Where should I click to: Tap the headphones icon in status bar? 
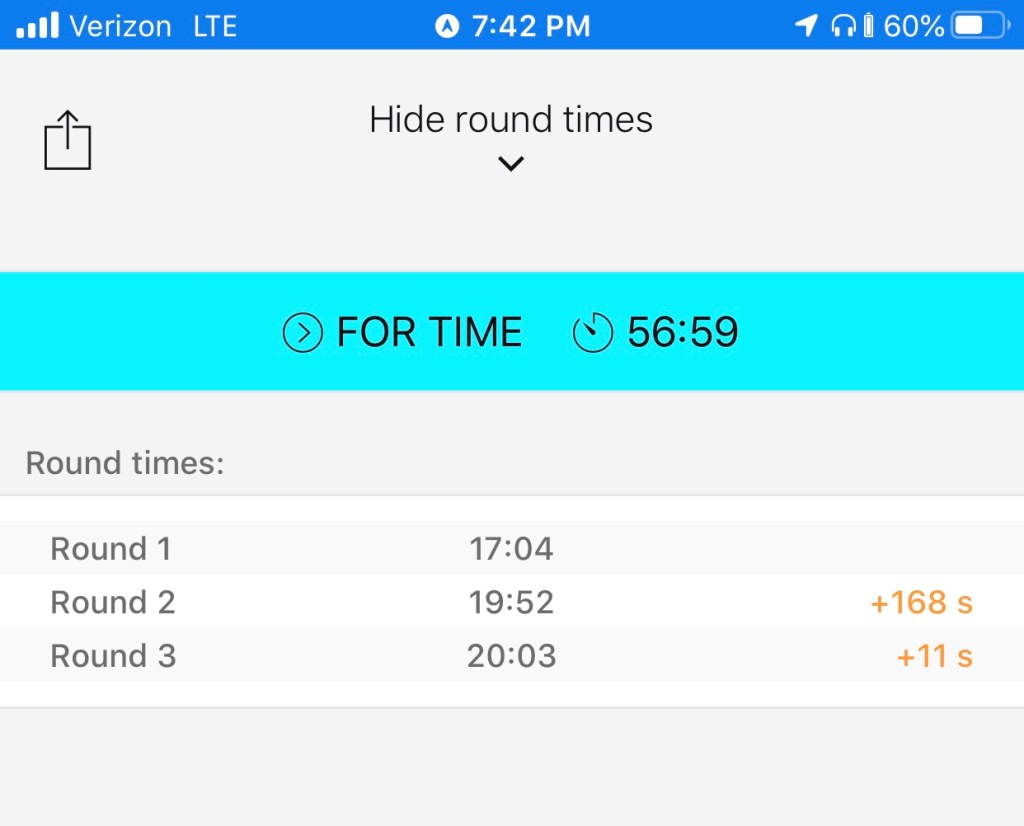click(x=844, y=25)
